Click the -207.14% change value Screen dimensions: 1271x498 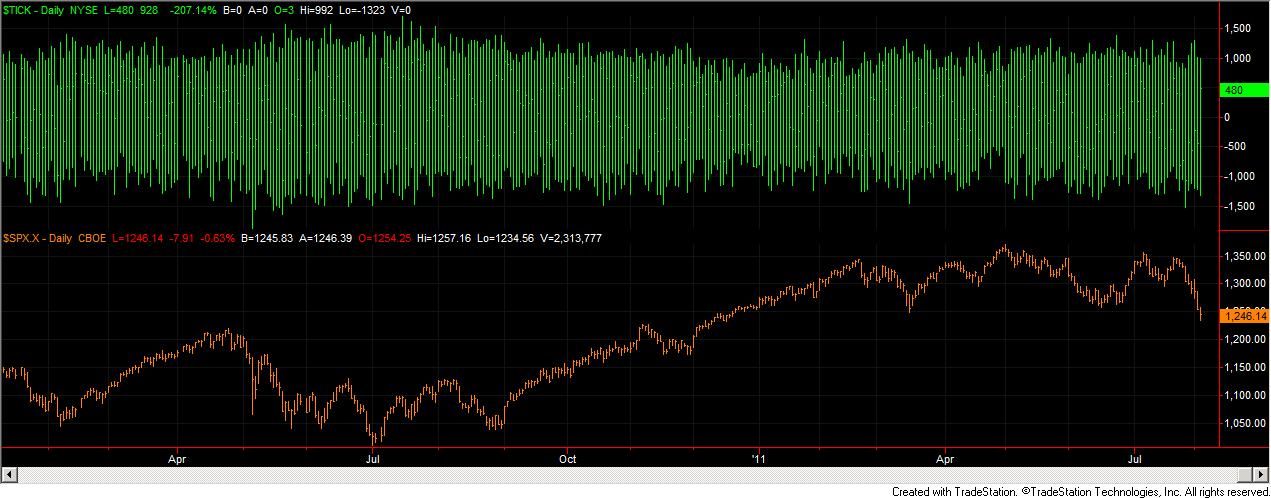(195, 9)
